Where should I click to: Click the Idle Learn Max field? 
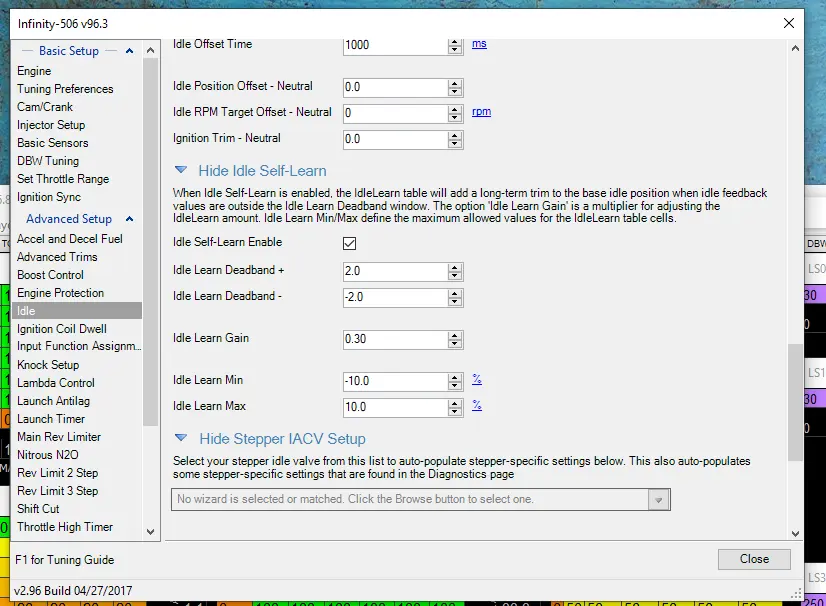396,407
